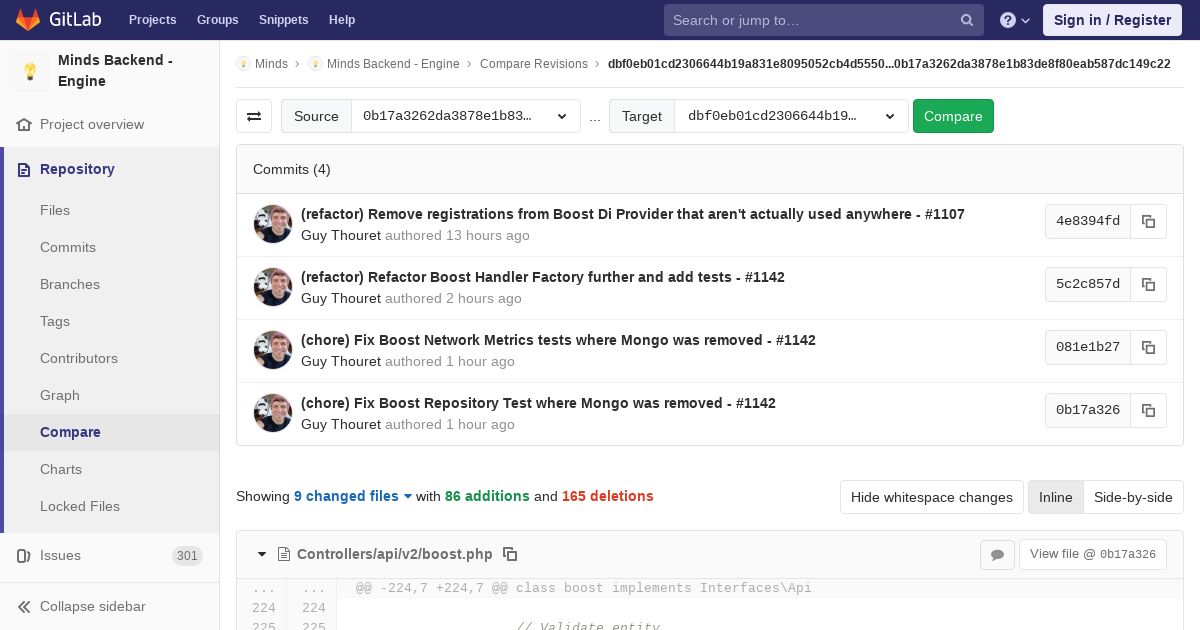Switch diff view to Inline
The width and height of the screenshot is (1200, 630).
click(x=1055, y=497)
